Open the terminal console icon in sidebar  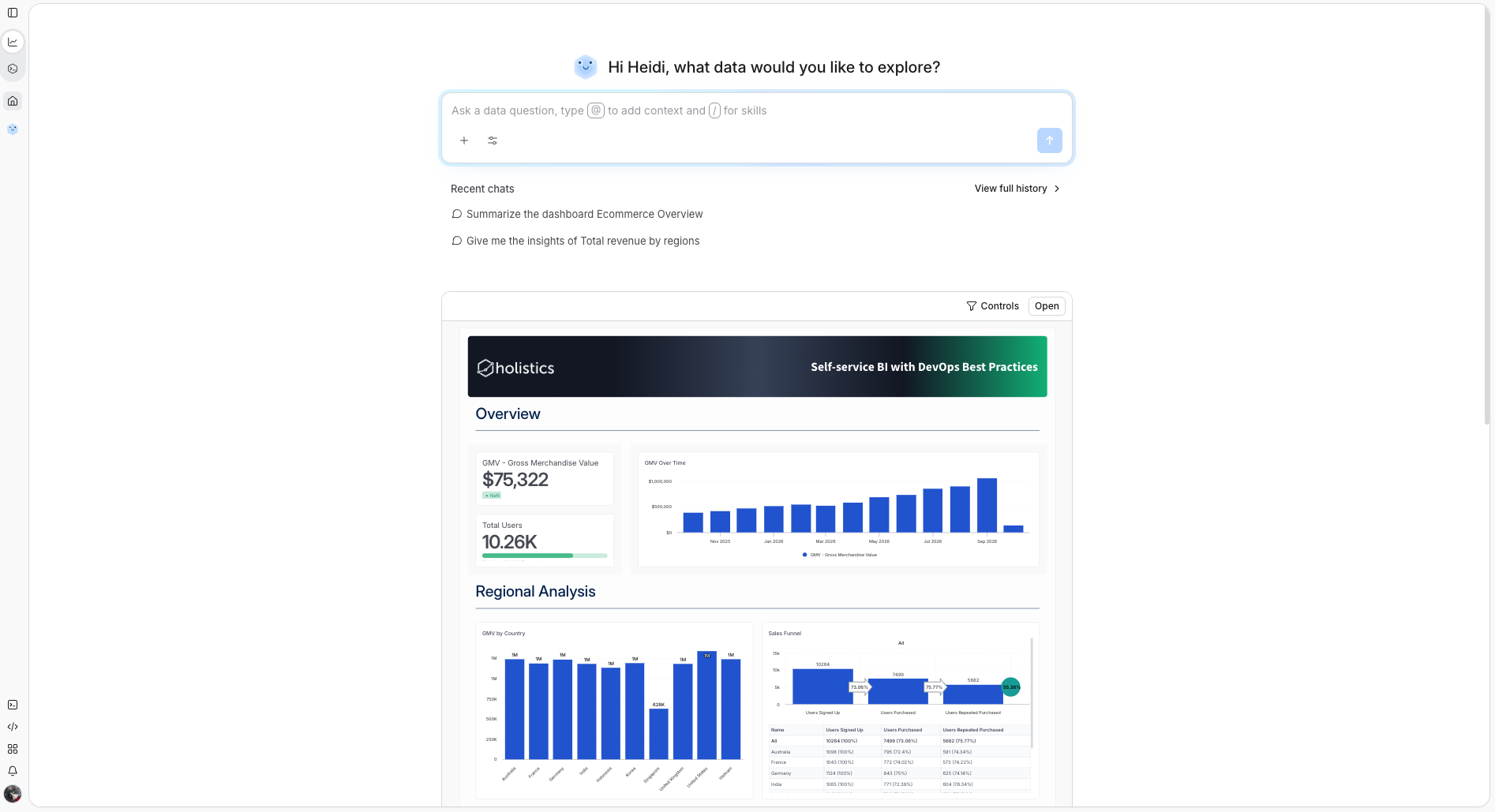(x=13, y=705)
